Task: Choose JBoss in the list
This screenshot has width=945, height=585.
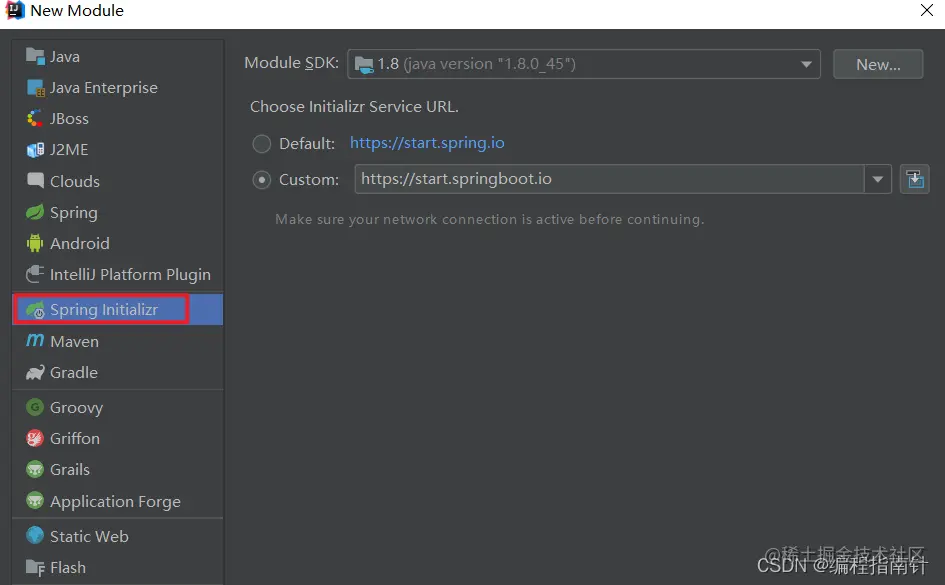Action: click(118, 119)
